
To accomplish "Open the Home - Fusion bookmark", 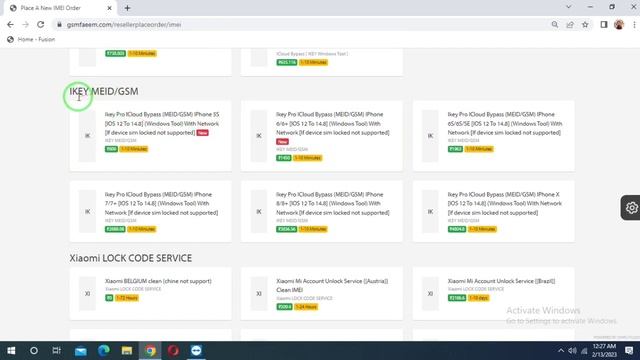I will (31, 39).
